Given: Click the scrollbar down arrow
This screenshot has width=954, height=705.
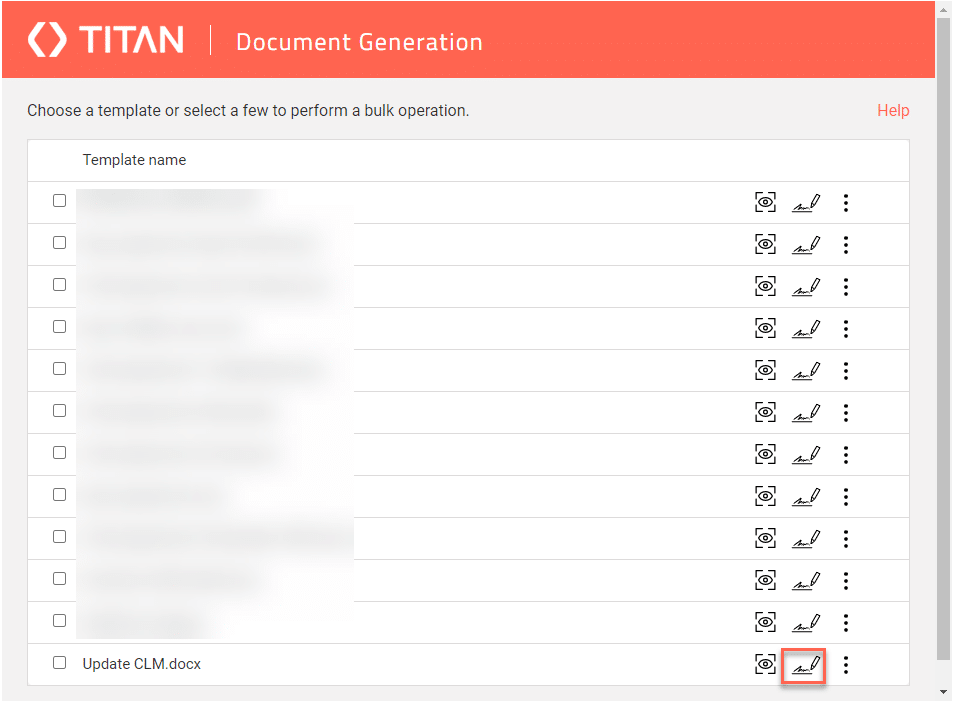Looking at the screenshot, I should pos(943,692).
